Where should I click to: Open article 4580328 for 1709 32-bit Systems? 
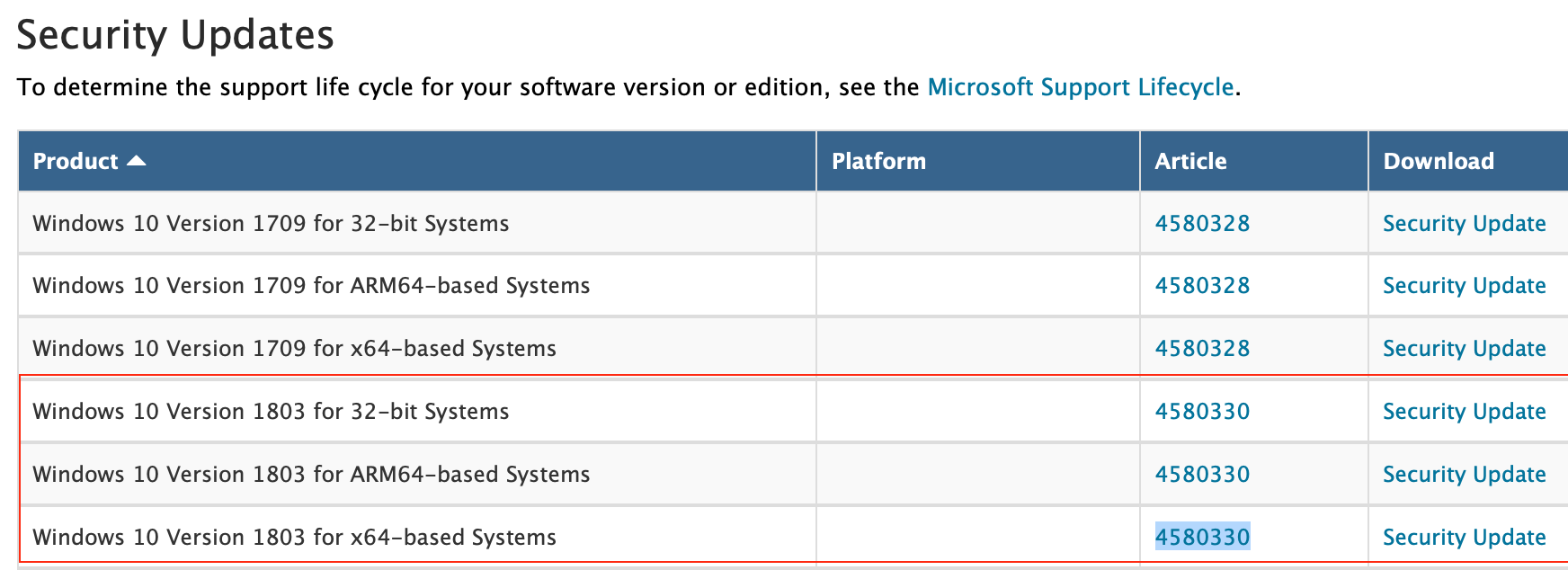coord(1202,224)
